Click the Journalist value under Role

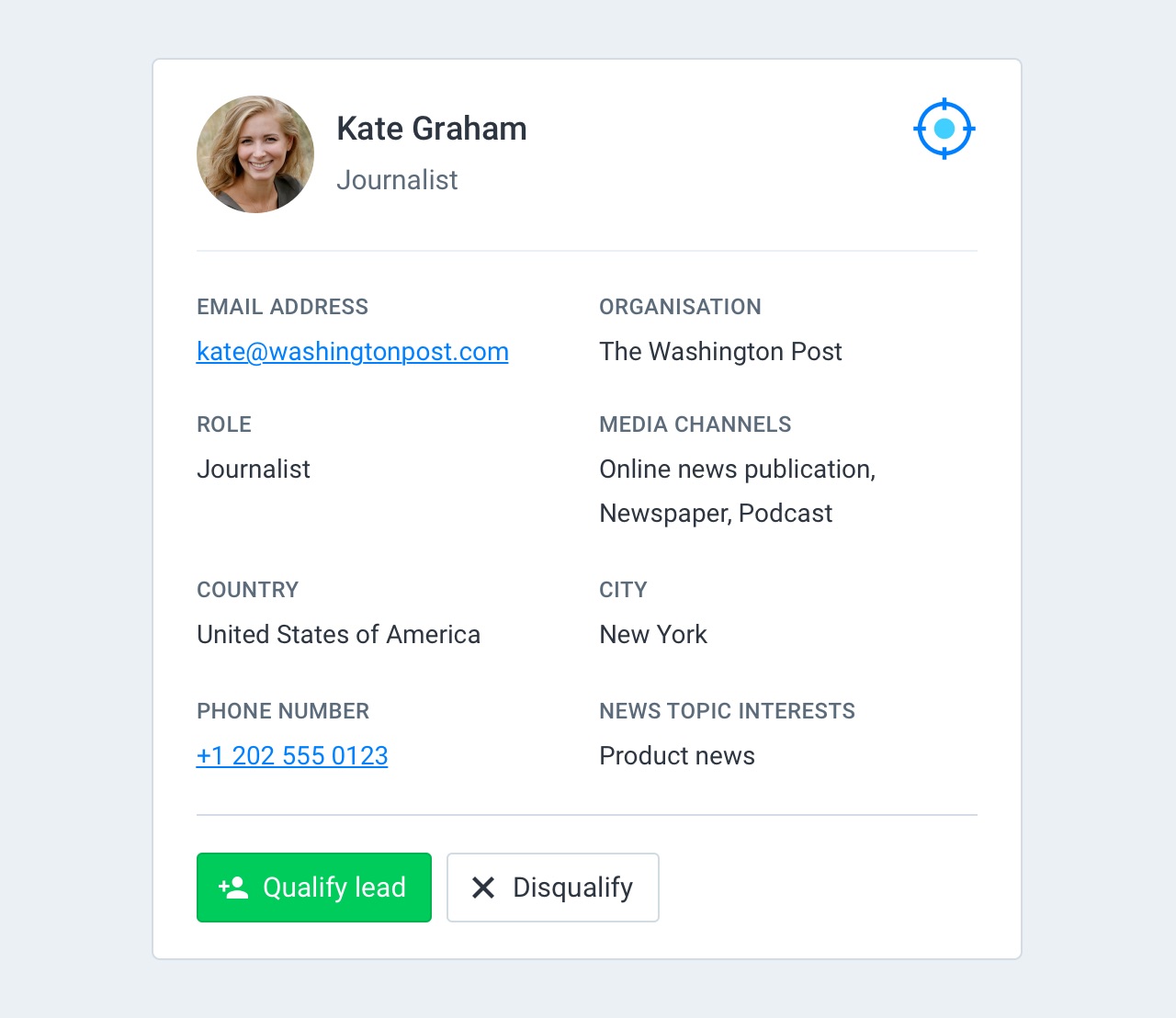254,469
